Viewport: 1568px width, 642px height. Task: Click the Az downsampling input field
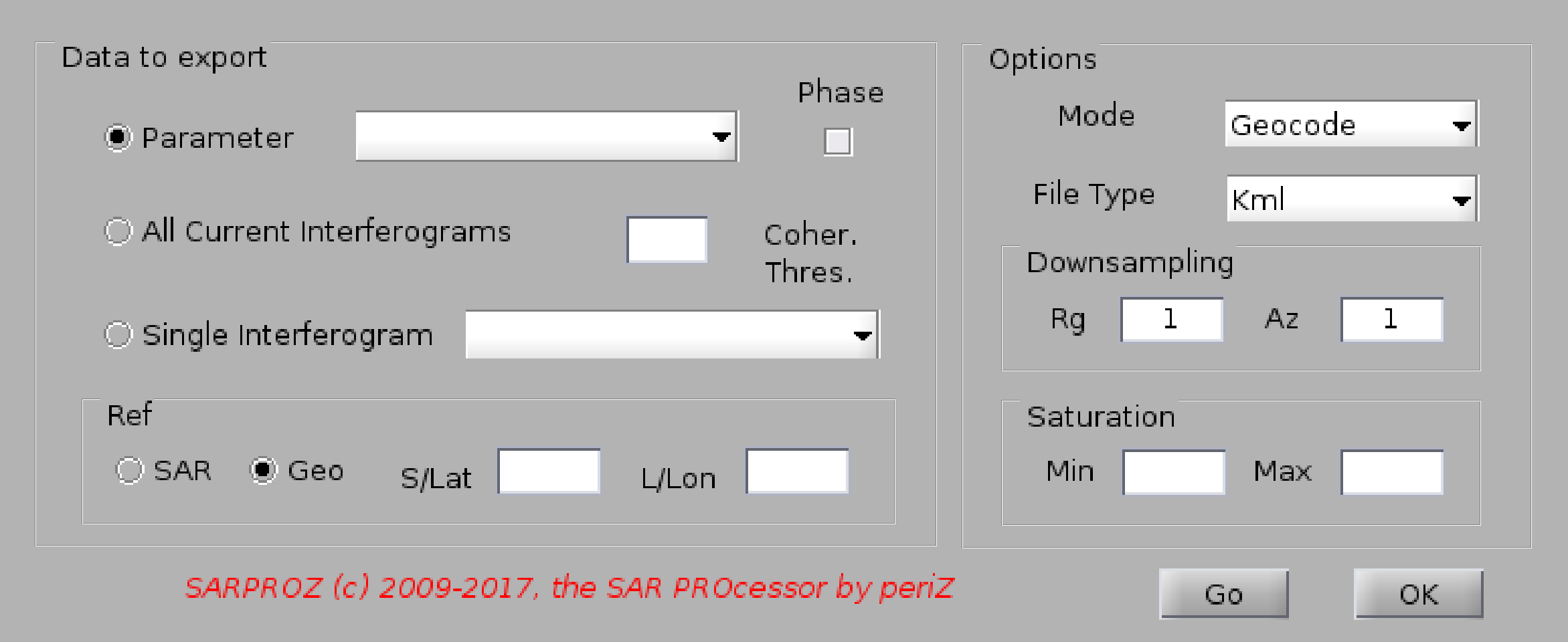[x=1391, y=320]
